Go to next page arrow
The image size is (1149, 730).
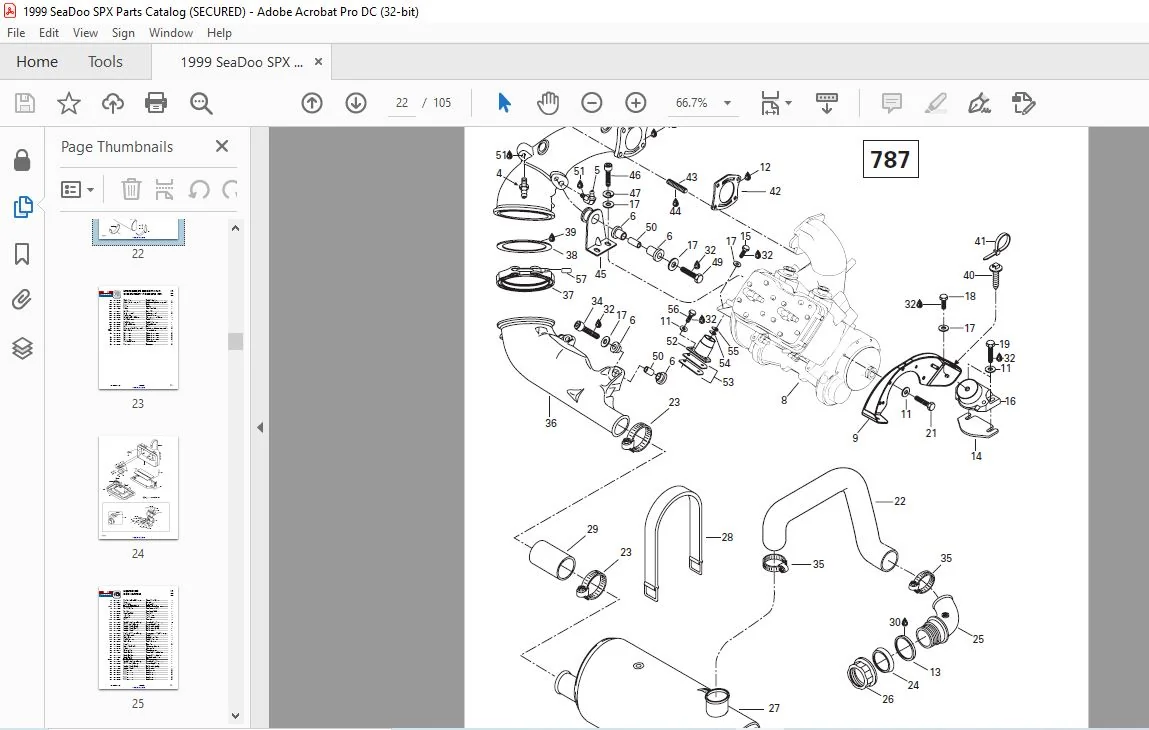click(356, 103)
